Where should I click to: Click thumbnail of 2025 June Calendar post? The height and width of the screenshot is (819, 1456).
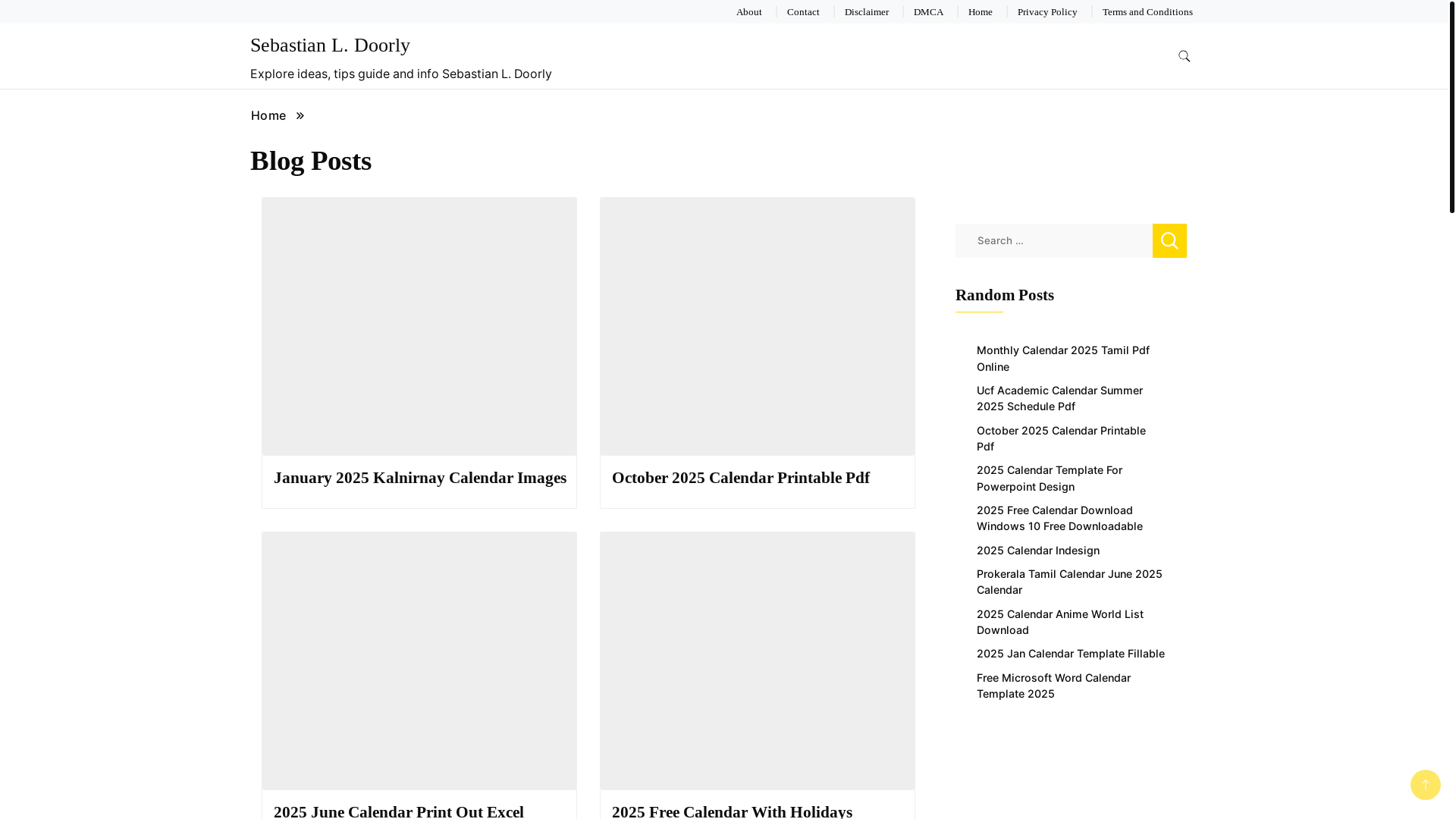[419, 661]
